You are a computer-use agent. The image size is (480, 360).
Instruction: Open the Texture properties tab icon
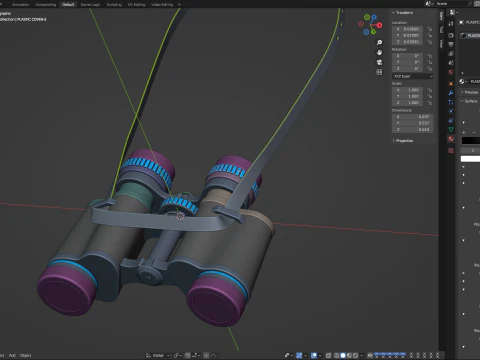451,151
